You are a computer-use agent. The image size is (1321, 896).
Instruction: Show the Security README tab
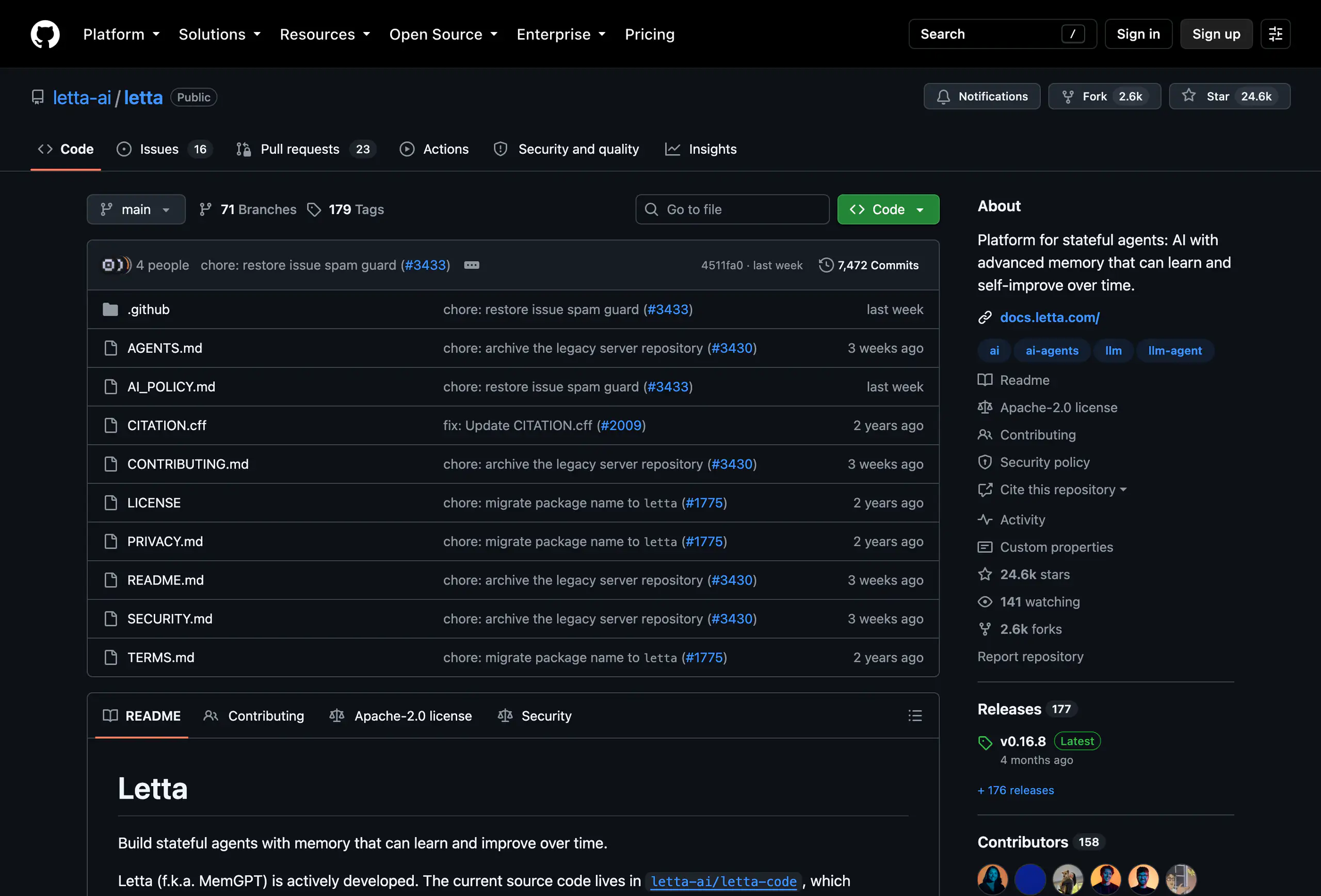[x=535, y=716]
